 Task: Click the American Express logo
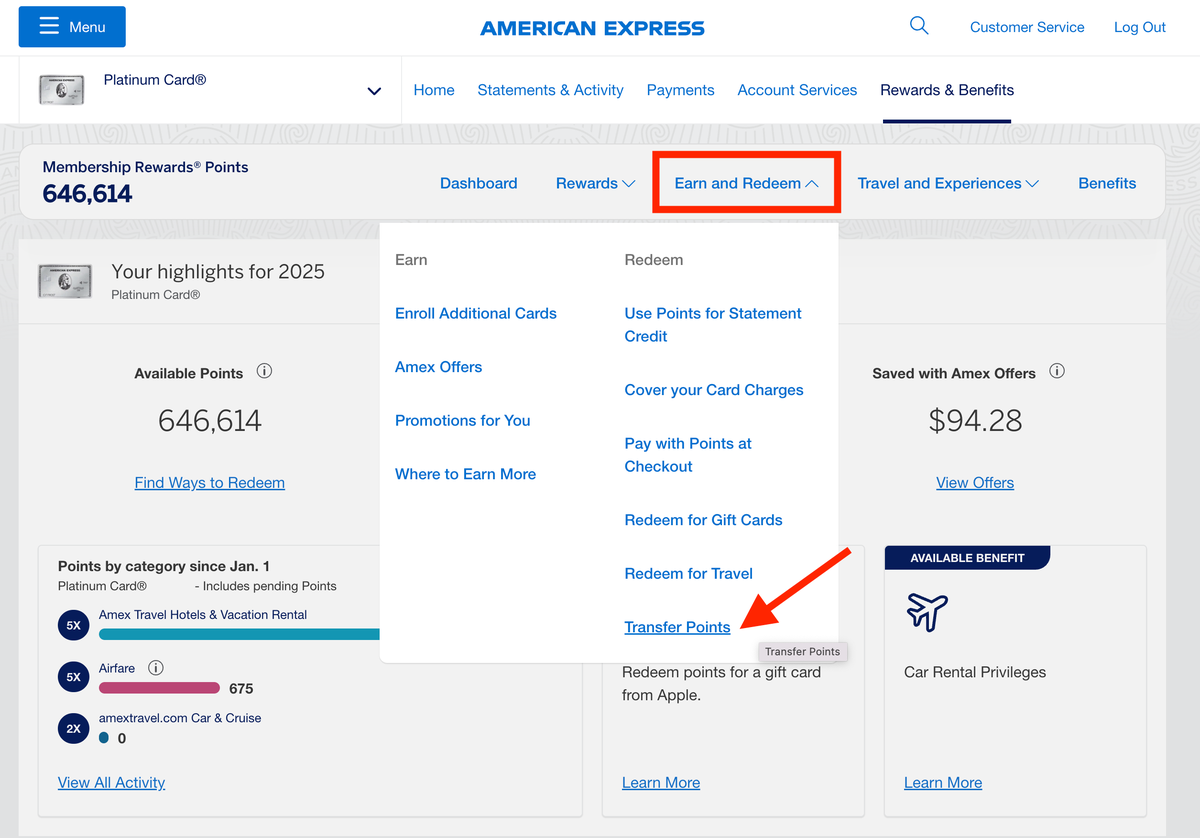point(592,28)
